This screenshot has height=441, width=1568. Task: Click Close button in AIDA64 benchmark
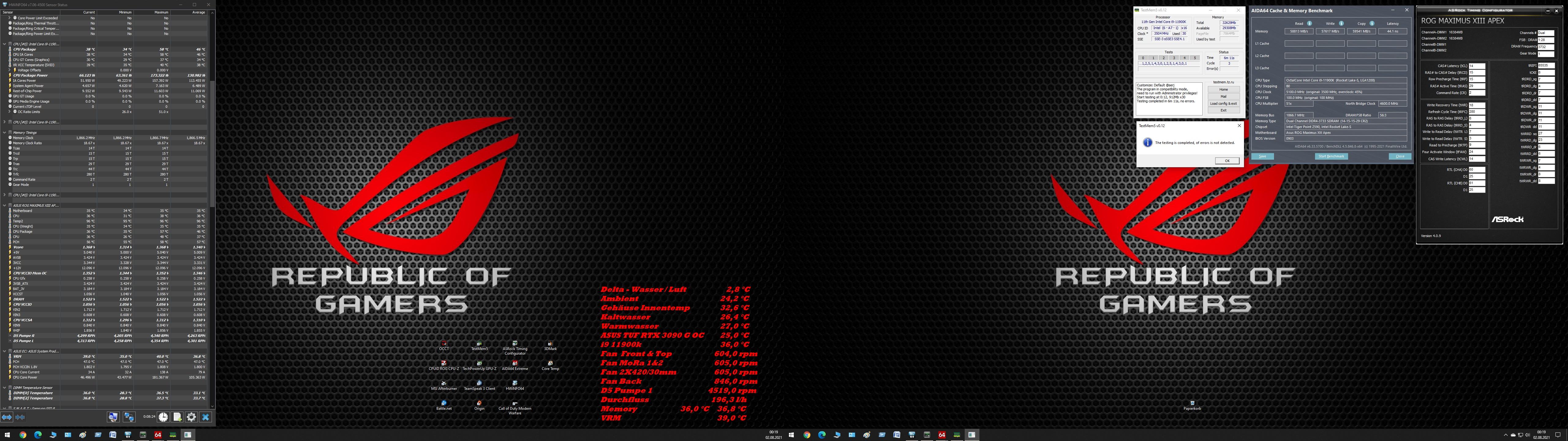1400,156
